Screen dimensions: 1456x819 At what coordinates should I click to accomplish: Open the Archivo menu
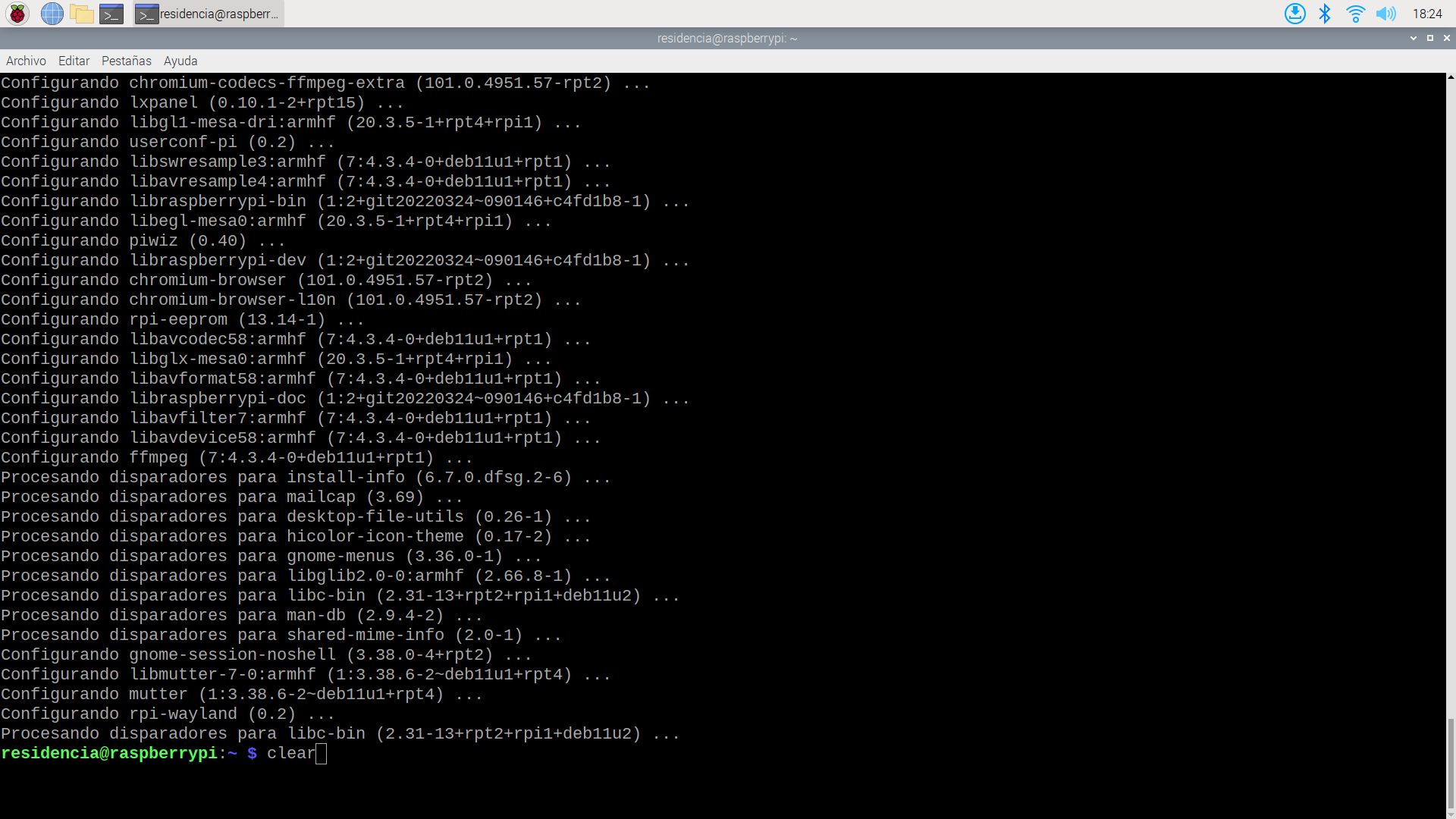tap(26, 61)
